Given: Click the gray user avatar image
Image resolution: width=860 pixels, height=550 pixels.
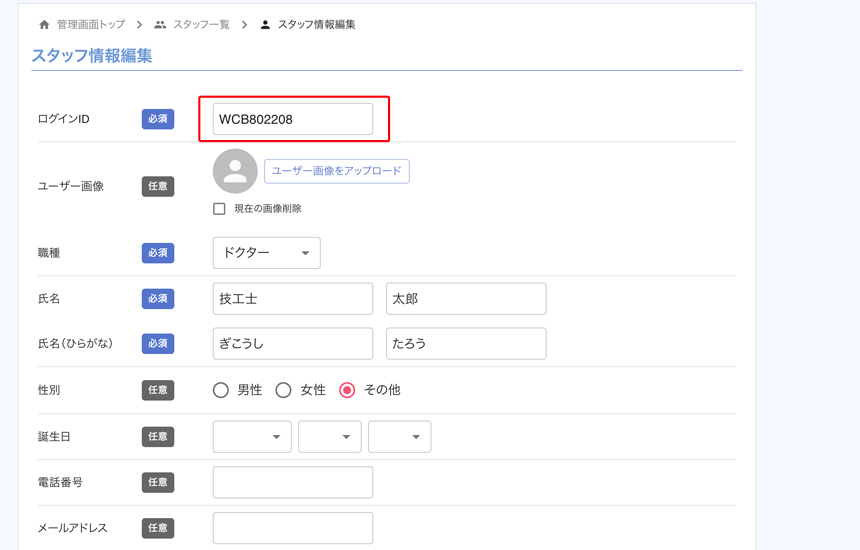Looking at the screenshot, I should coord(235,171).
